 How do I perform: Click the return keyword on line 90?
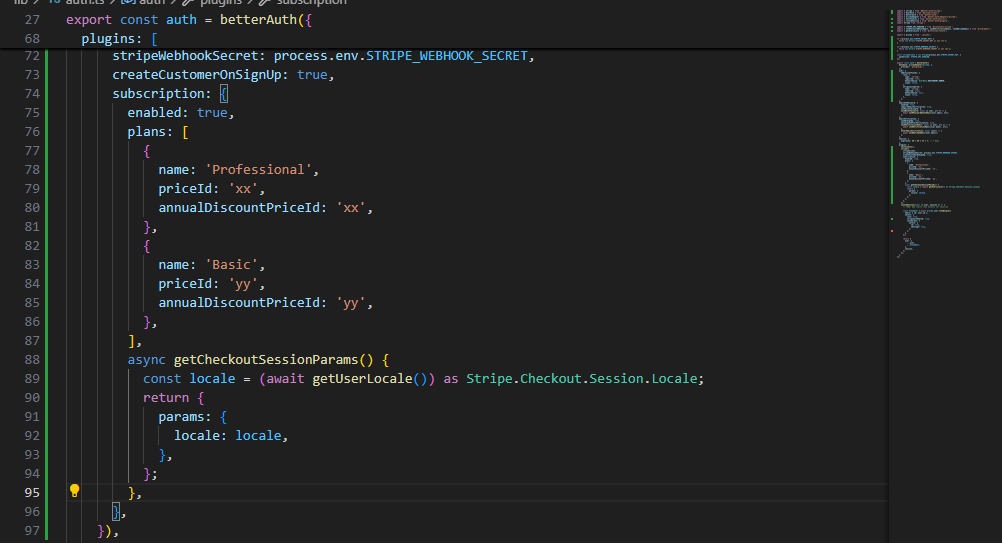(x=166, y=398)
